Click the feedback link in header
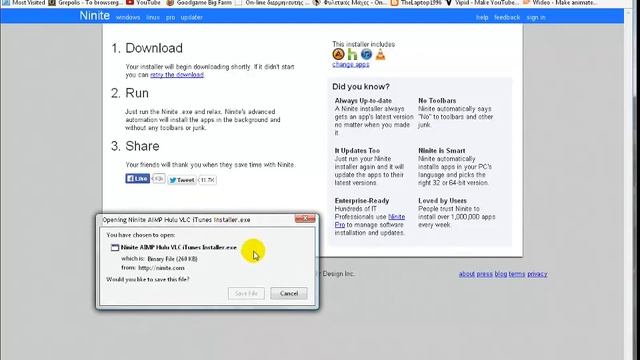This screenshot has height=360, width=640. click(507, 18)
